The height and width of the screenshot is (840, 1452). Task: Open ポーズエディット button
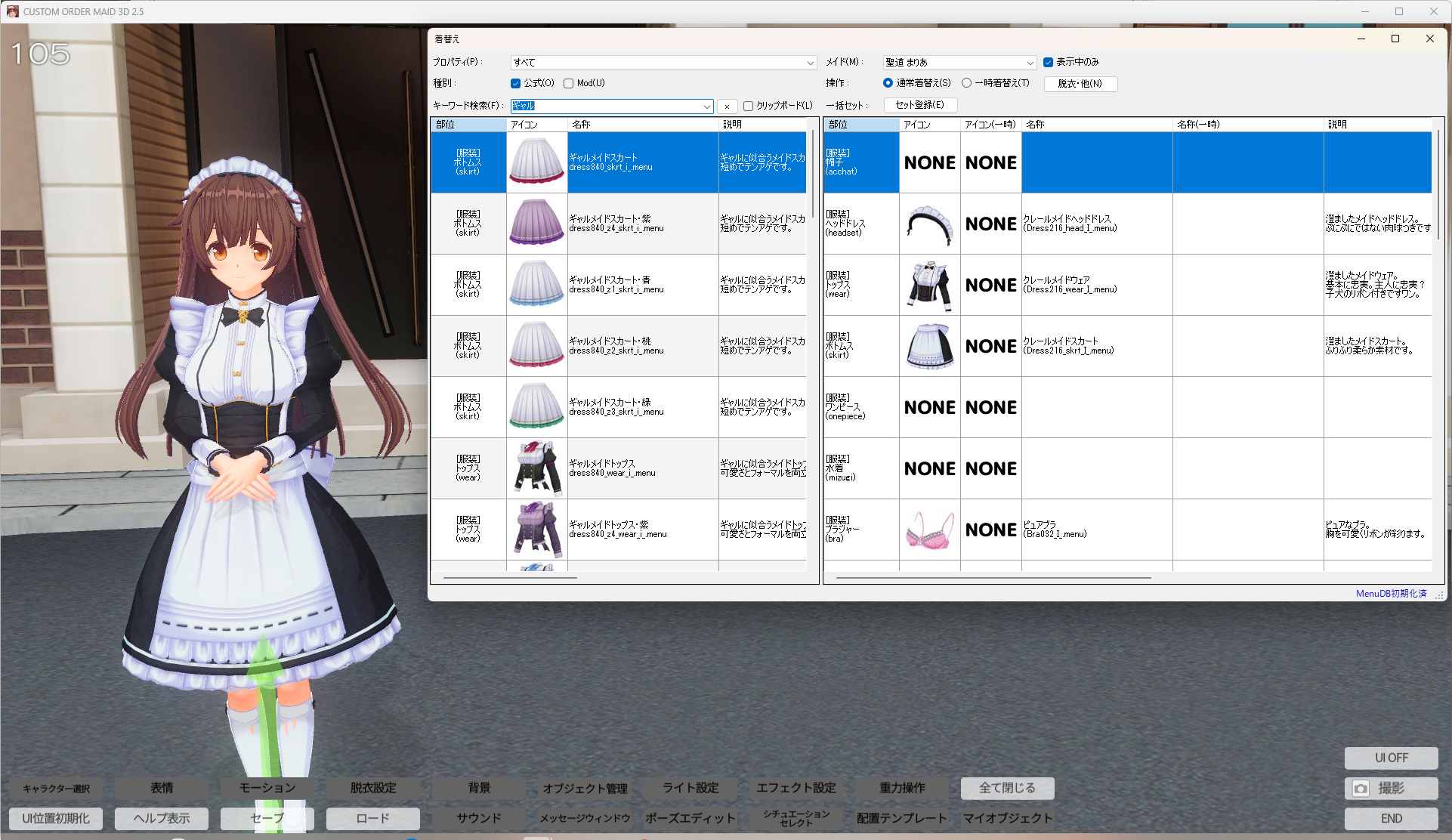tap(690, 818)
